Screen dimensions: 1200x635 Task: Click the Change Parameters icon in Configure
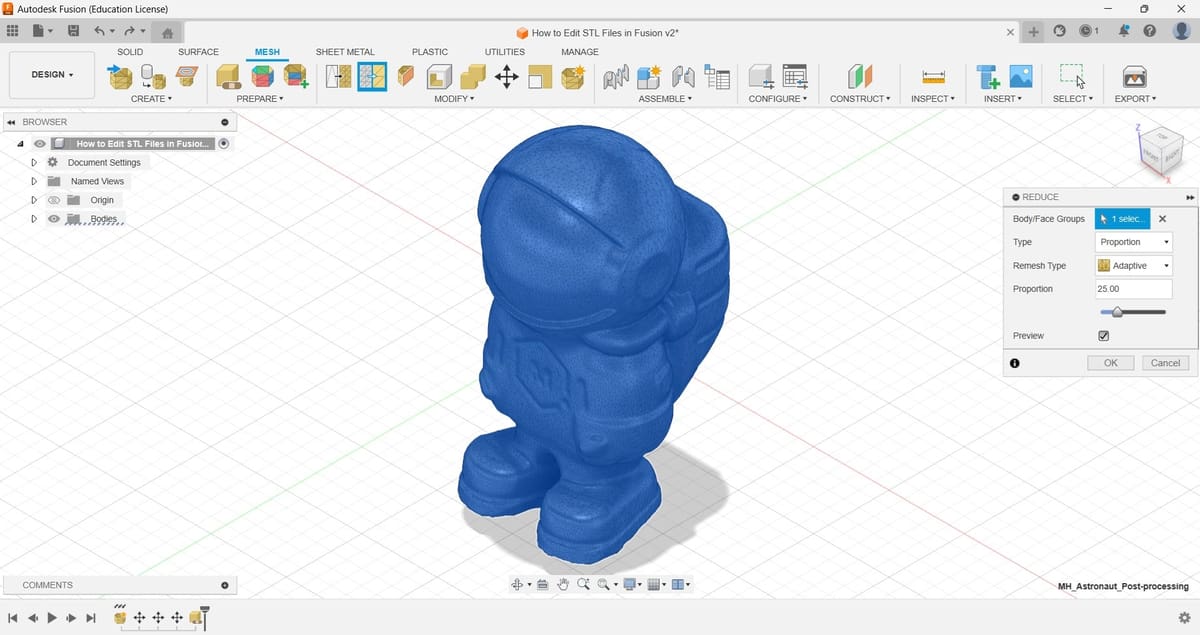click(x=762, y=76)
